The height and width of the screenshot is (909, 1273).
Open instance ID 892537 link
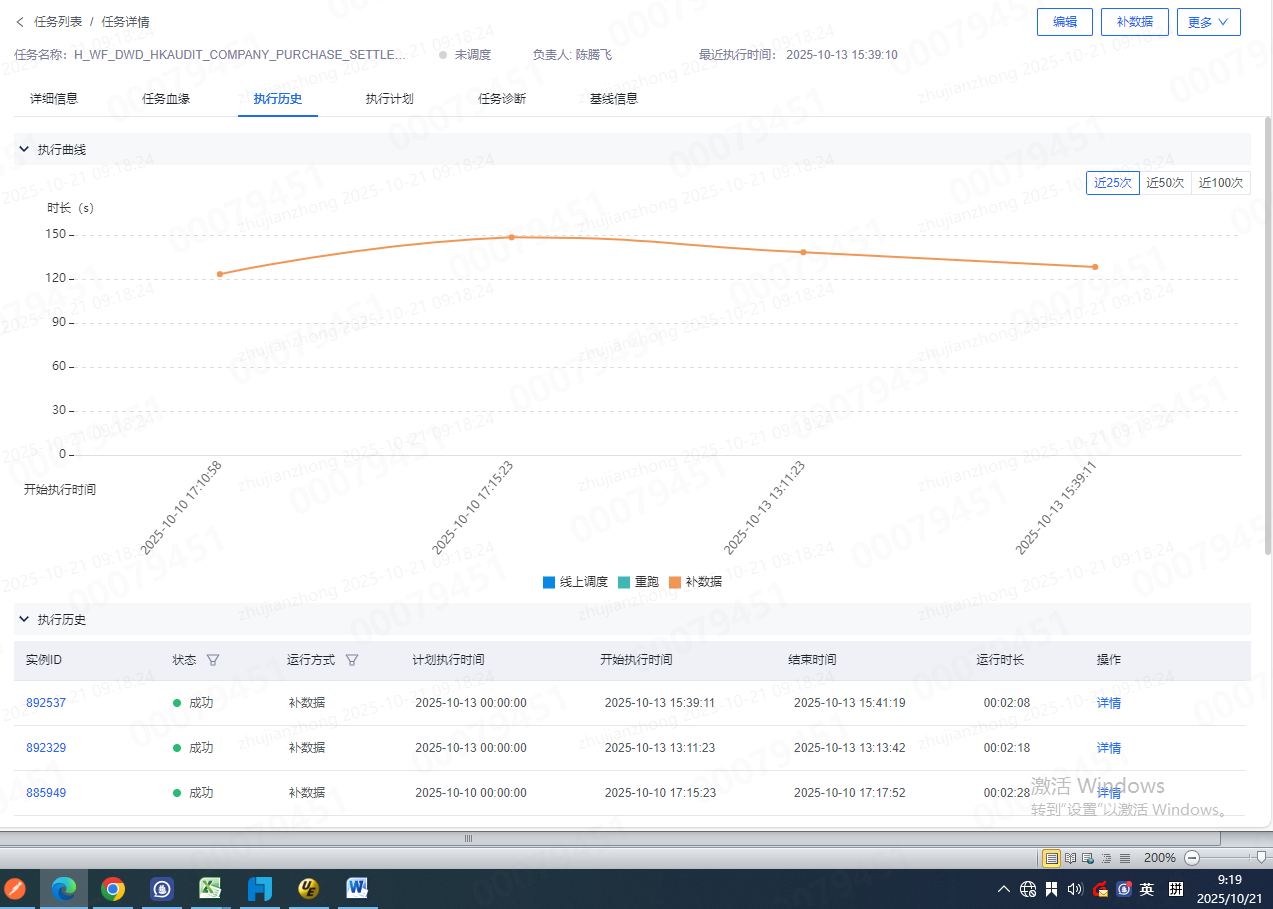[x=46, y=703]
